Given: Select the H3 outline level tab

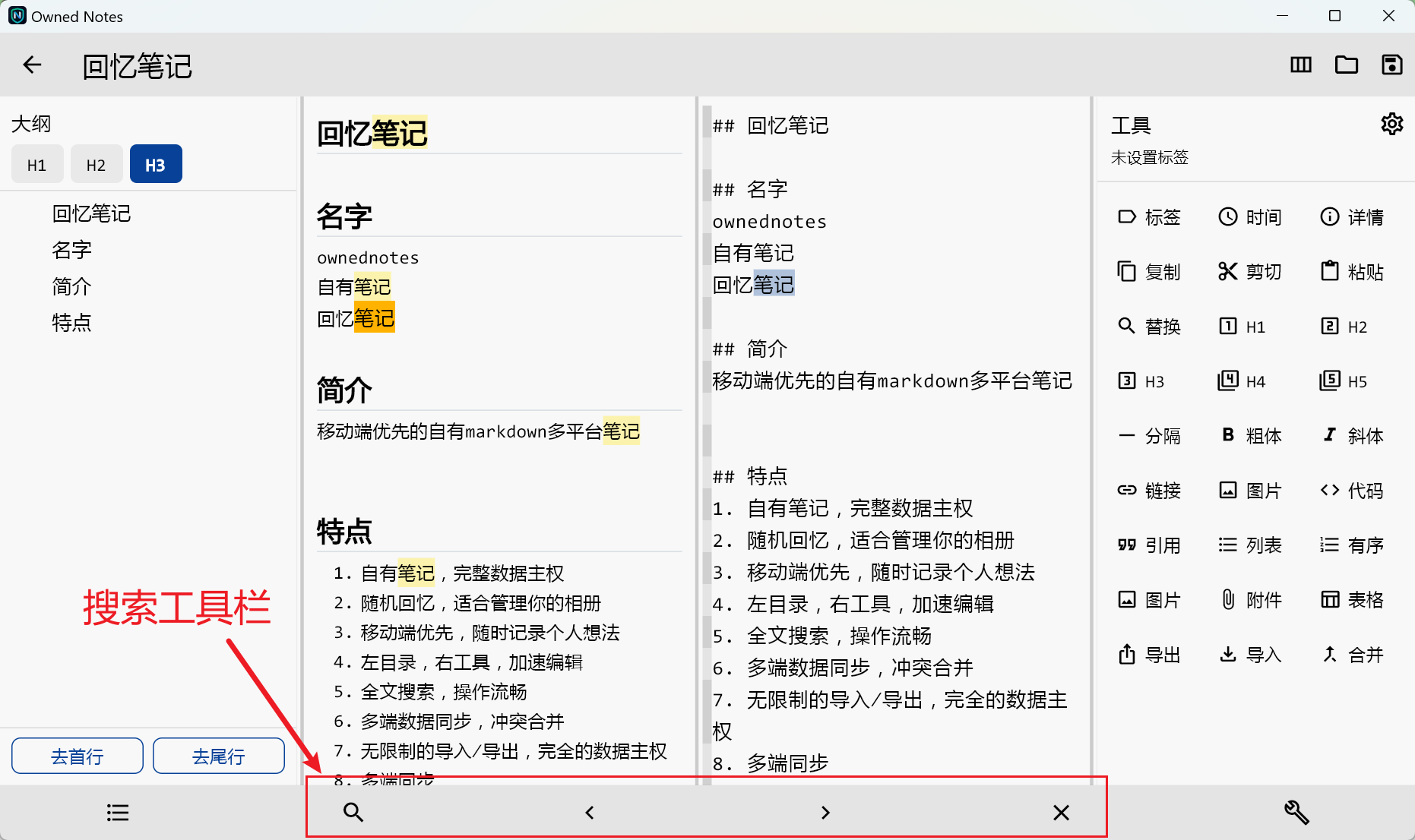Looking at the screenshot, I should (156, 164).
